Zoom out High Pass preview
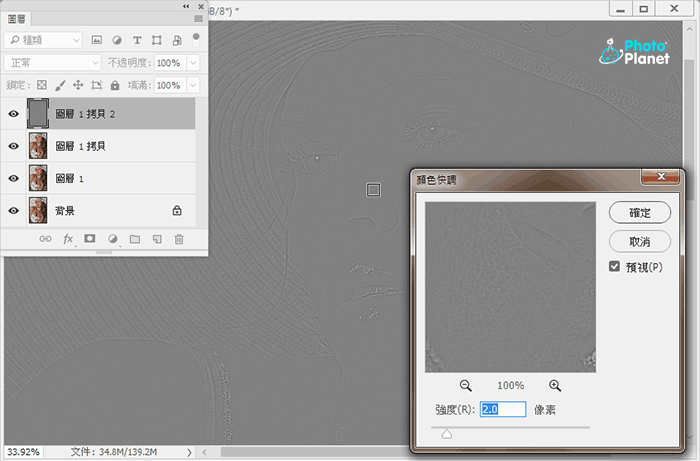Image resolution: width=700 pixels, height=461 pixels. pyautogui.click(x=465, y=386)
